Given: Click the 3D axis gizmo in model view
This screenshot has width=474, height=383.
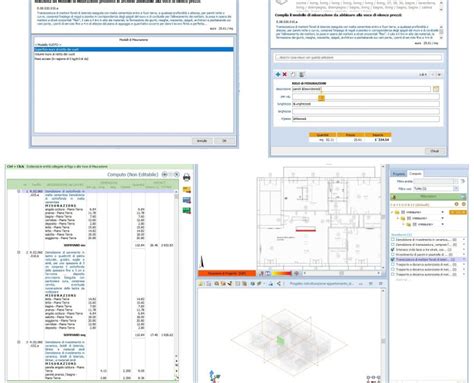Looking at the screenshot, I should (214, 377).
